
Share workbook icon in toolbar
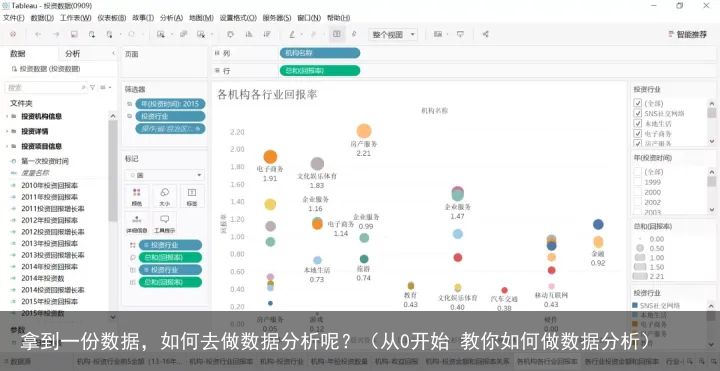pyautogui.click(x=485, y=34)
